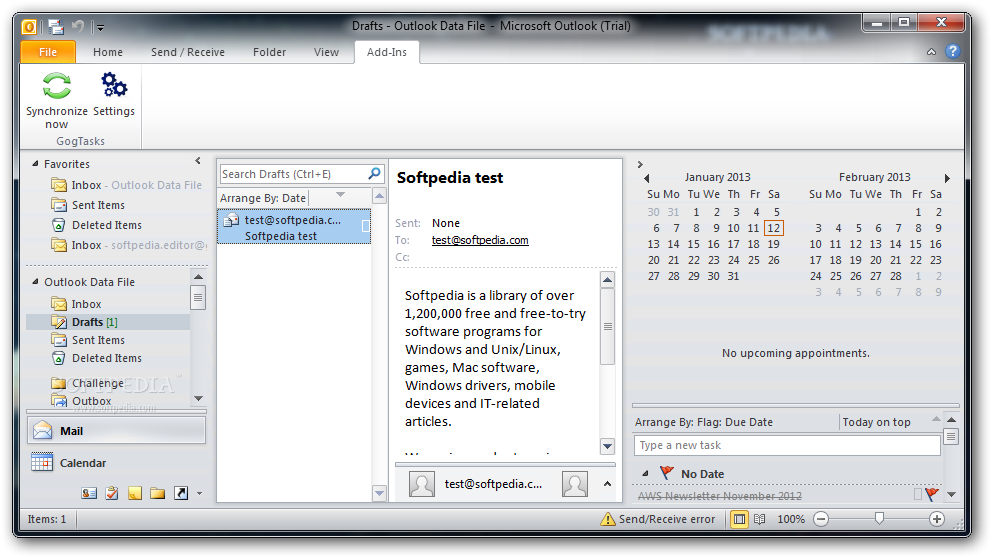
Task: Open Inbox under Outlook Data File
Action: pyautogui.click(x=77, y=304)
